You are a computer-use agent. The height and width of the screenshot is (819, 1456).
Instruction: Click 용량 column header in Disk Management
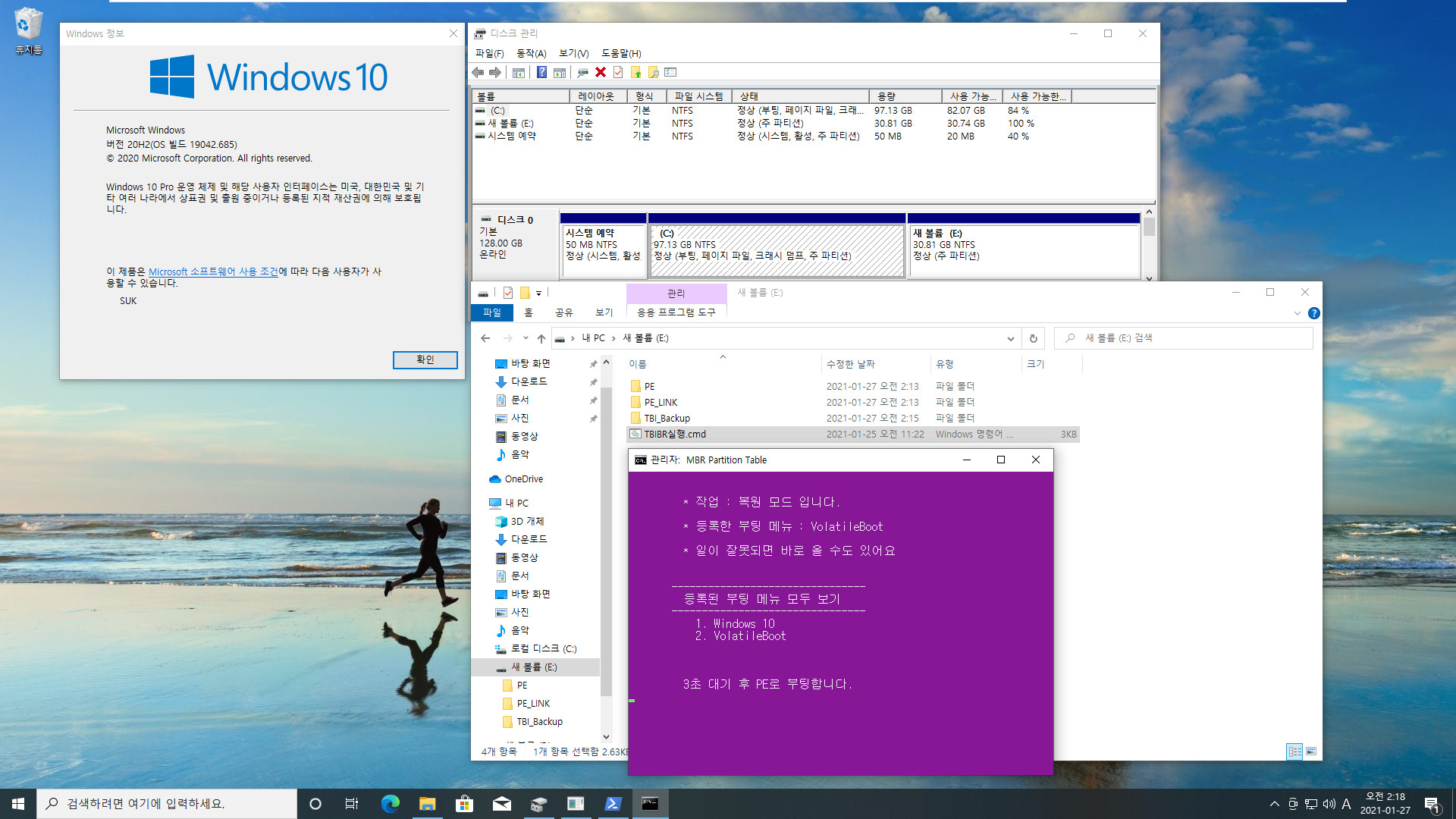[x=906, y=96]
